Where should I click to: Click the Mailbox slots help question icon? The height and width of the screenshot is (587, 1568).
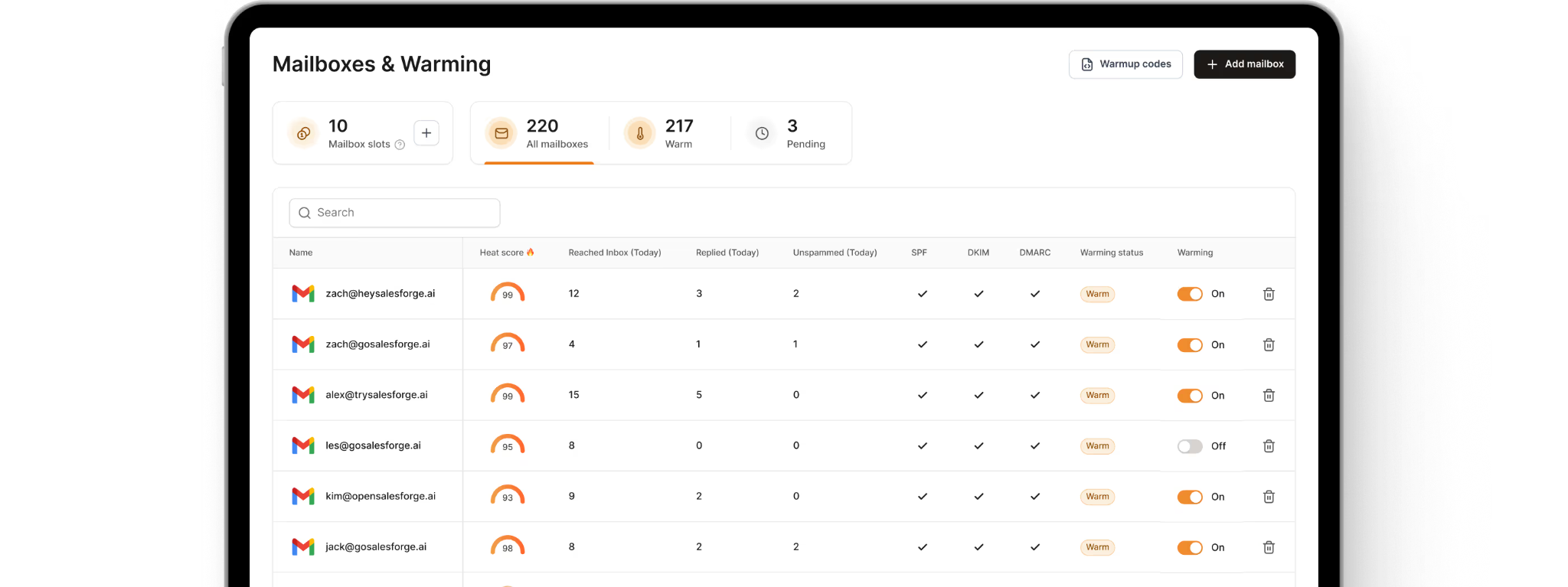[x=400, y=145]
